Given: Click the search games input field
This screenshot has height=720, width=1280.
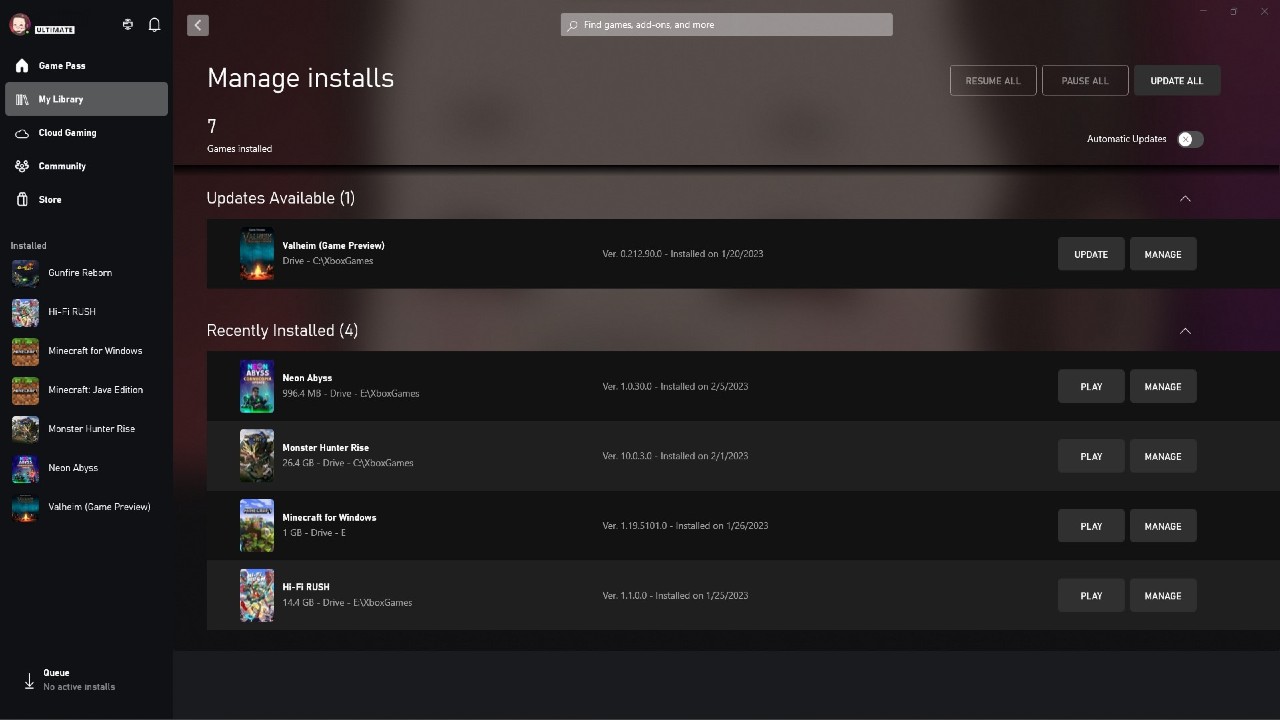Looking at the screenshot, I should (x=727, y=25).
